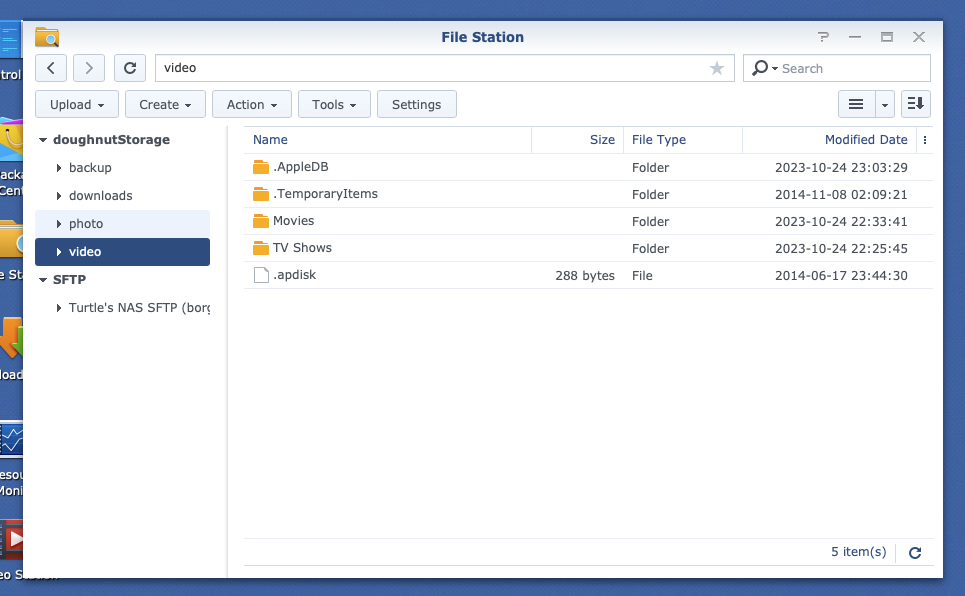Select the .AppleDB folder icon
This screenshot has width=965, height=596.
pos(261,167)
